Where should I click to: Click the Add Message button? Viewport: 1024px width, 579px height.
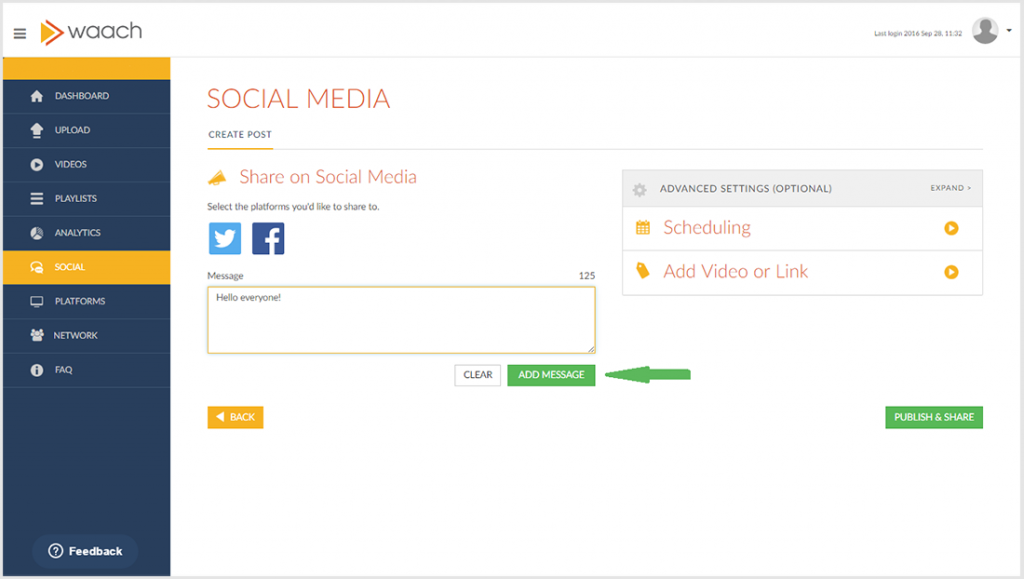551,375
